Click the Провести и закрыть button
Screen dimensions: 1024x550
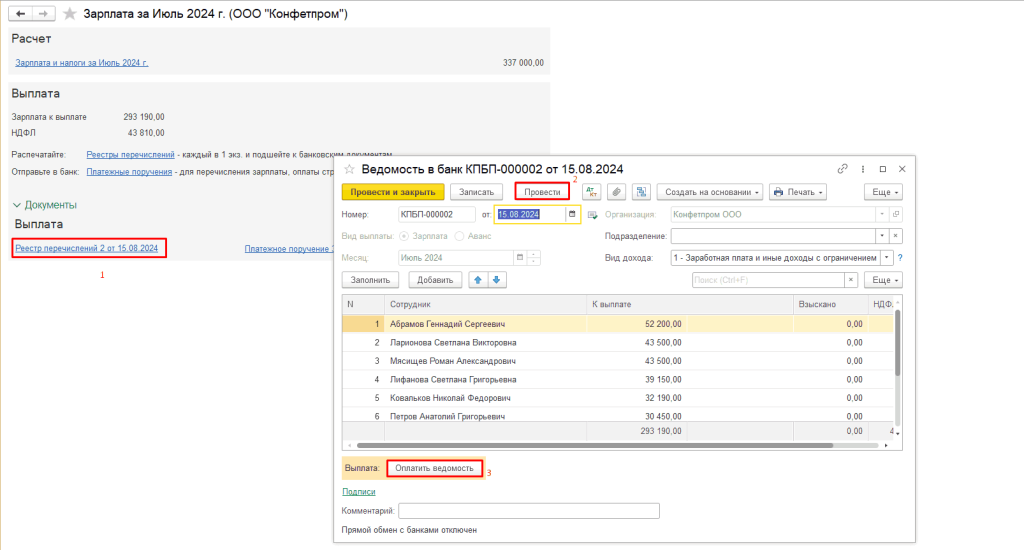[391, 191]
